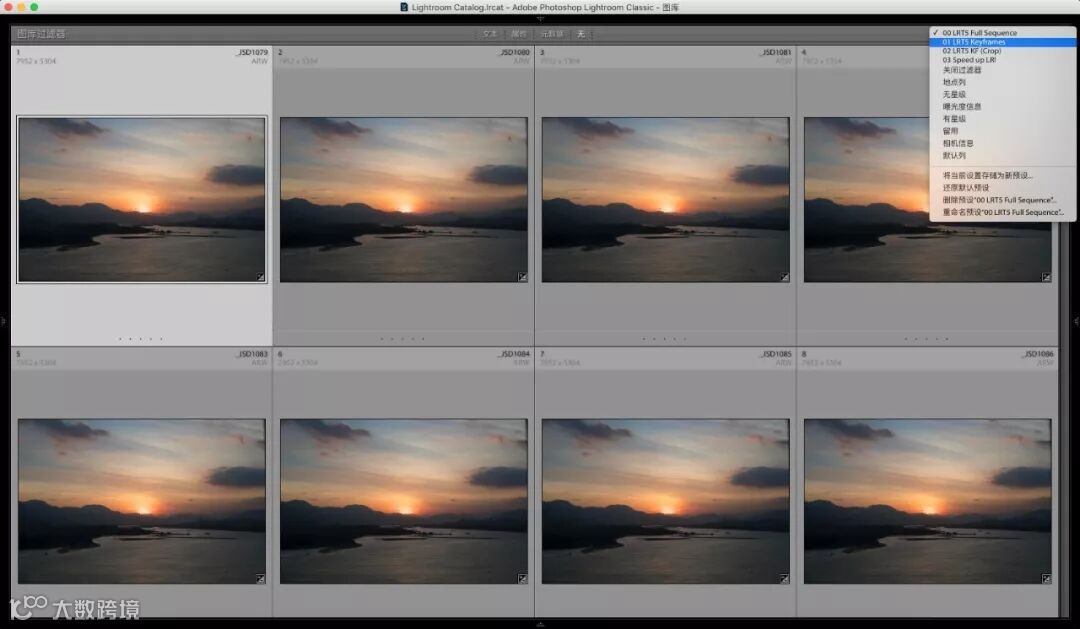The height and width of the screenshot is (629, 1080).
Task: Choose the 相机信息 filter preset
Action: 1003,143
